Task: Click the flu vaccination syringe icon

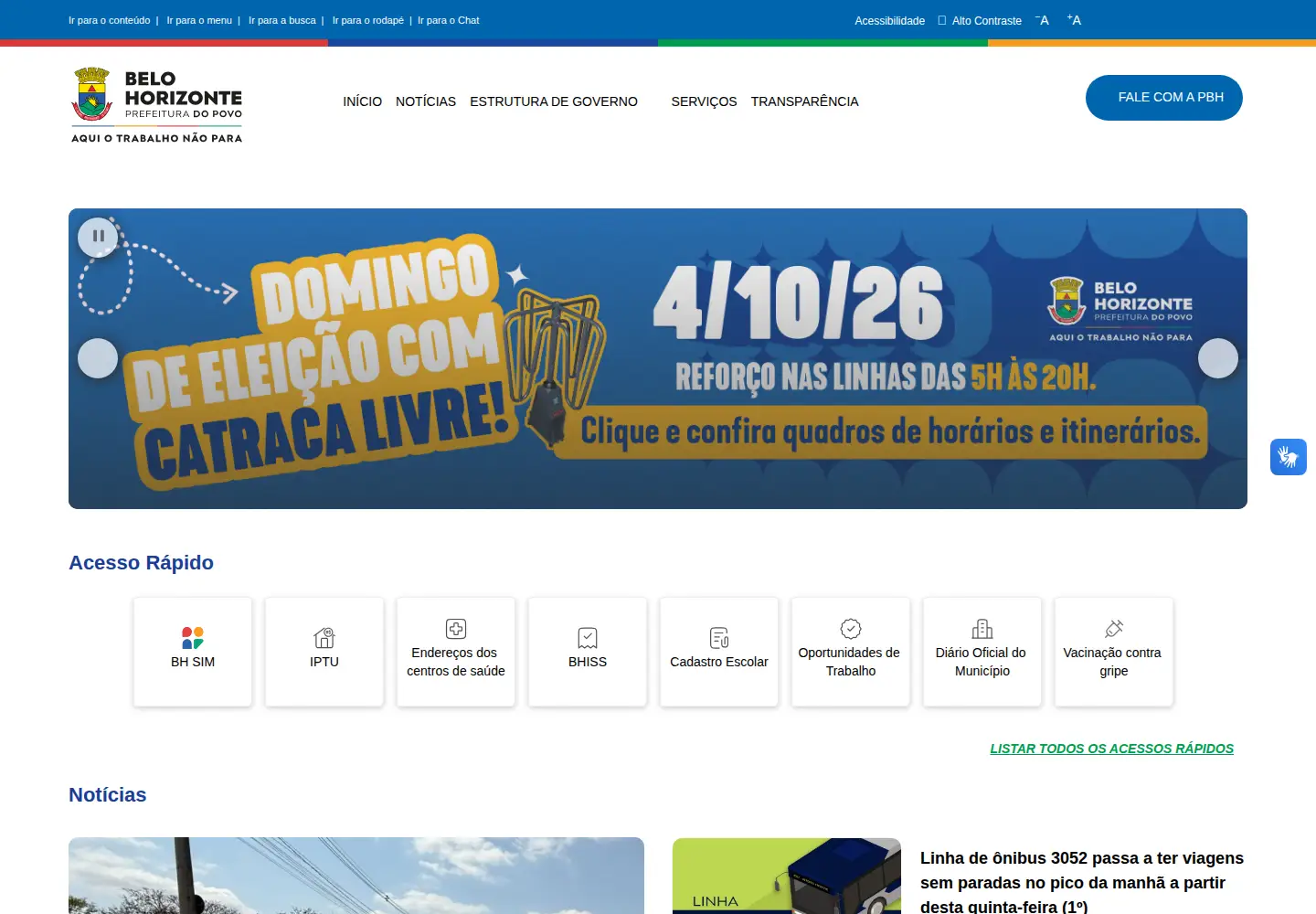Action: (x=1114, y=629)
